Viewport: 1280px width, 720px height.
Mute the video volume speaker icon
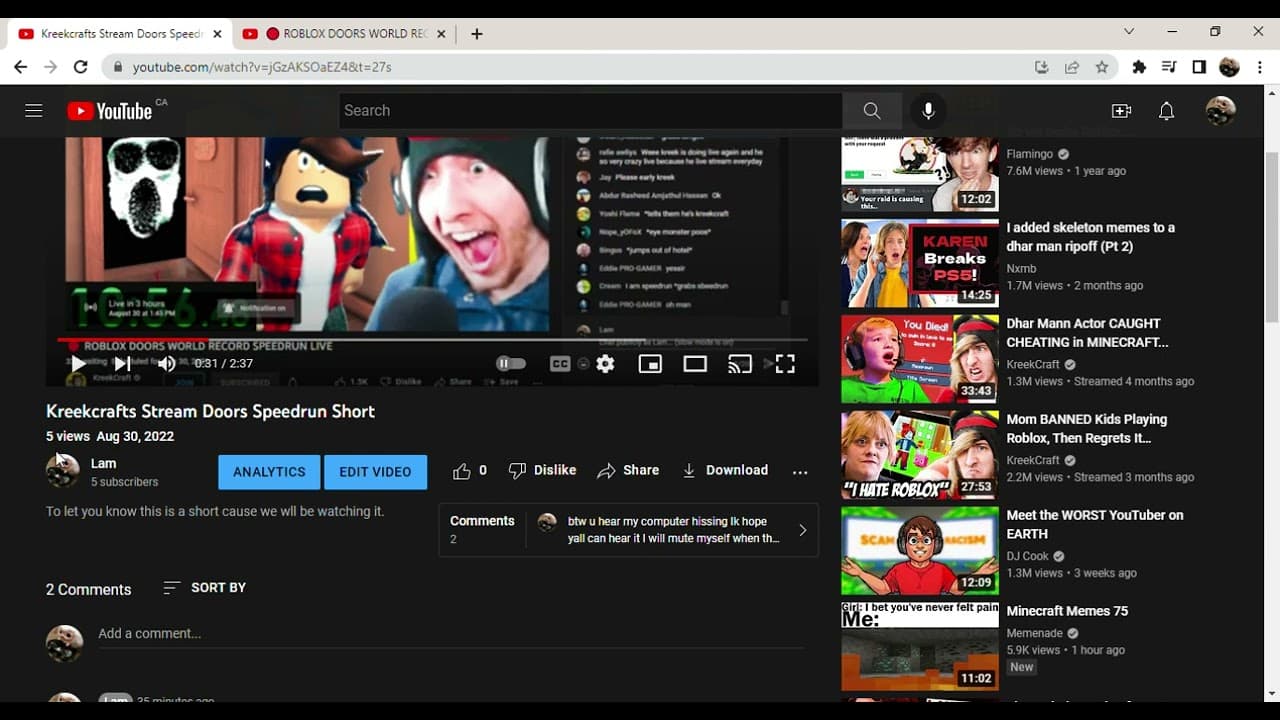pos(166,364)
